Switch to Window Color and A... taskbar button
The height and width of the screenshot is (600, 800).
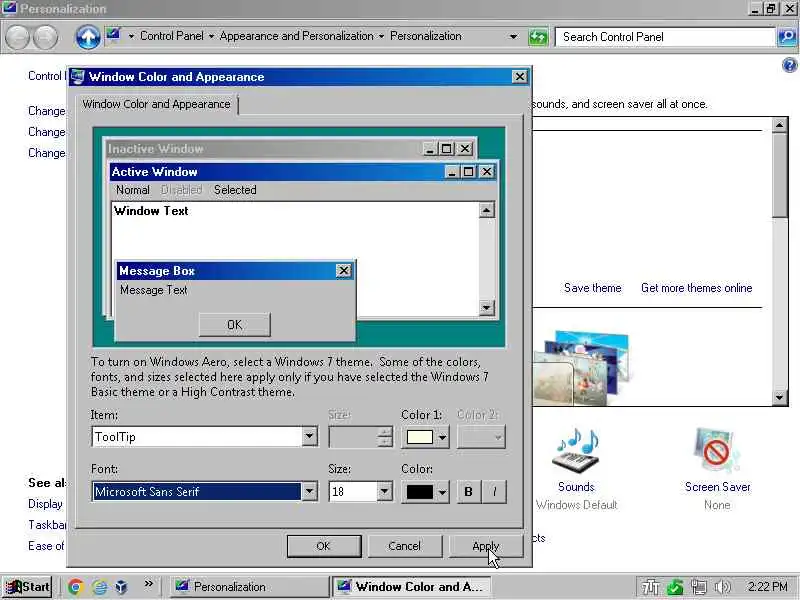click(x=411, y=587)
